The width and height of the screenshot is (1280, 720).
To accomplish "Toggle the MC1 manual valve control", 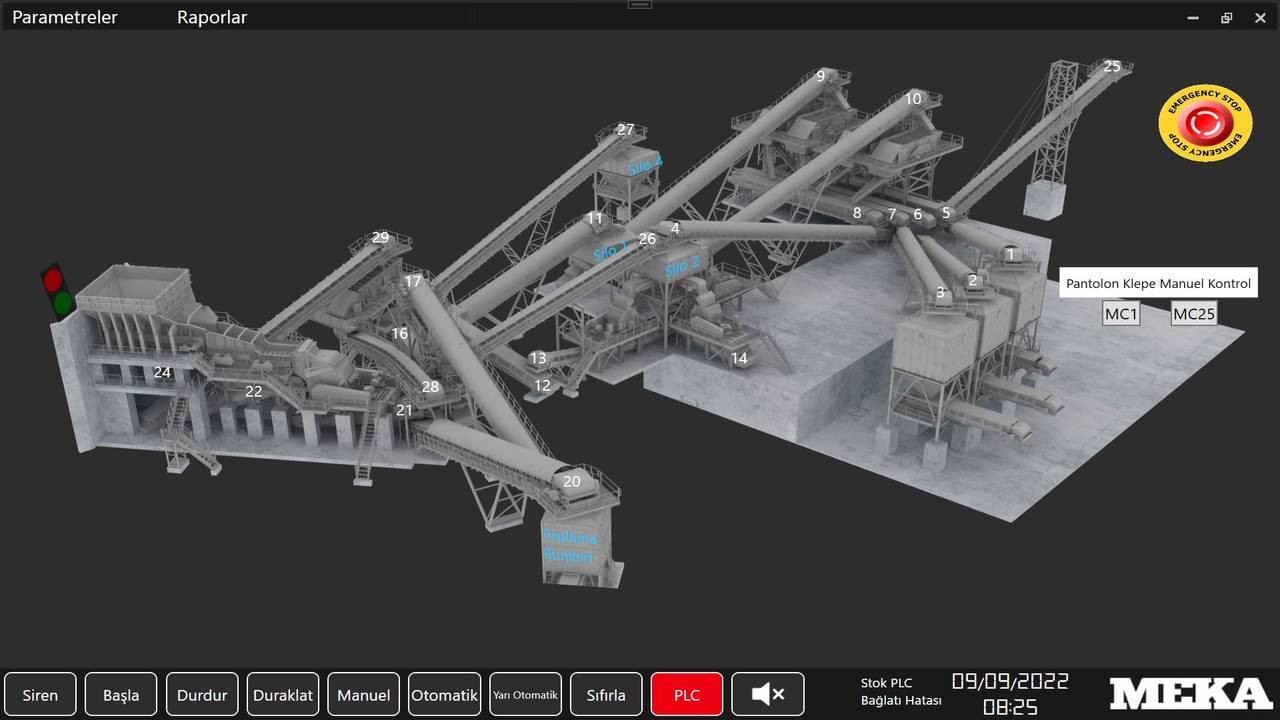I will point(1121,314).
